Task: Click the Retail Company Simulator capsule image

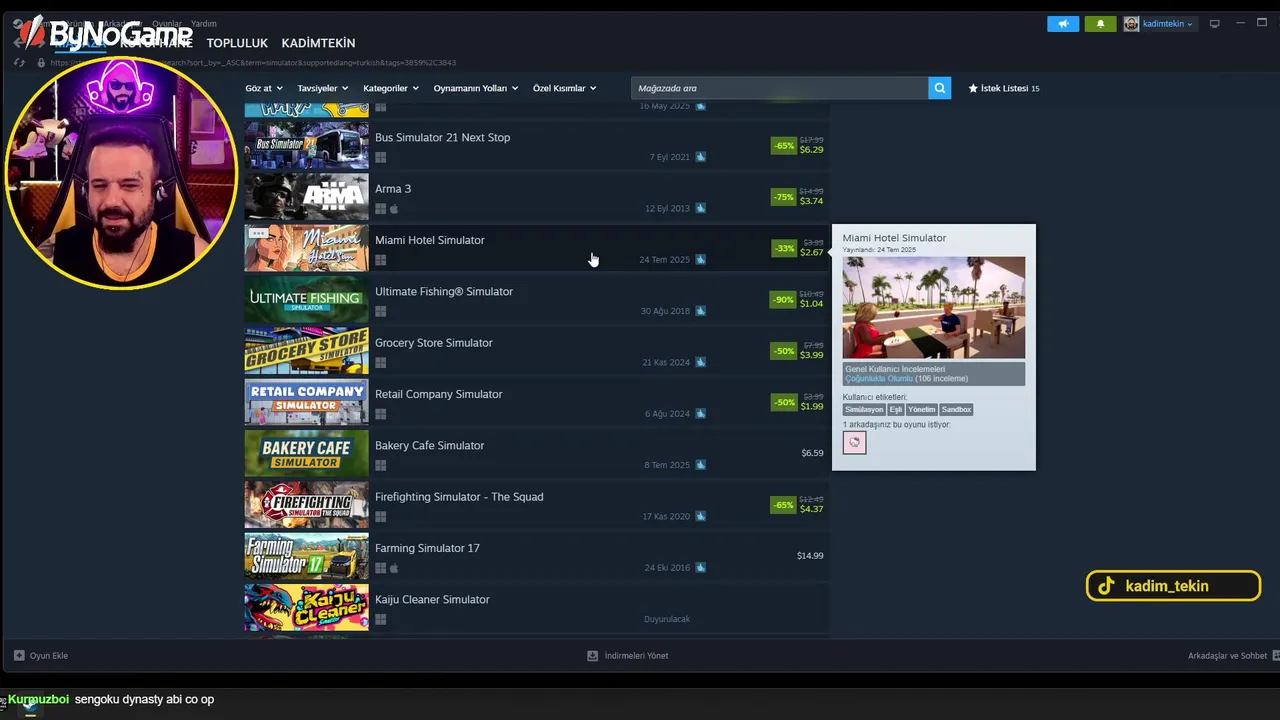Action: 306,402
